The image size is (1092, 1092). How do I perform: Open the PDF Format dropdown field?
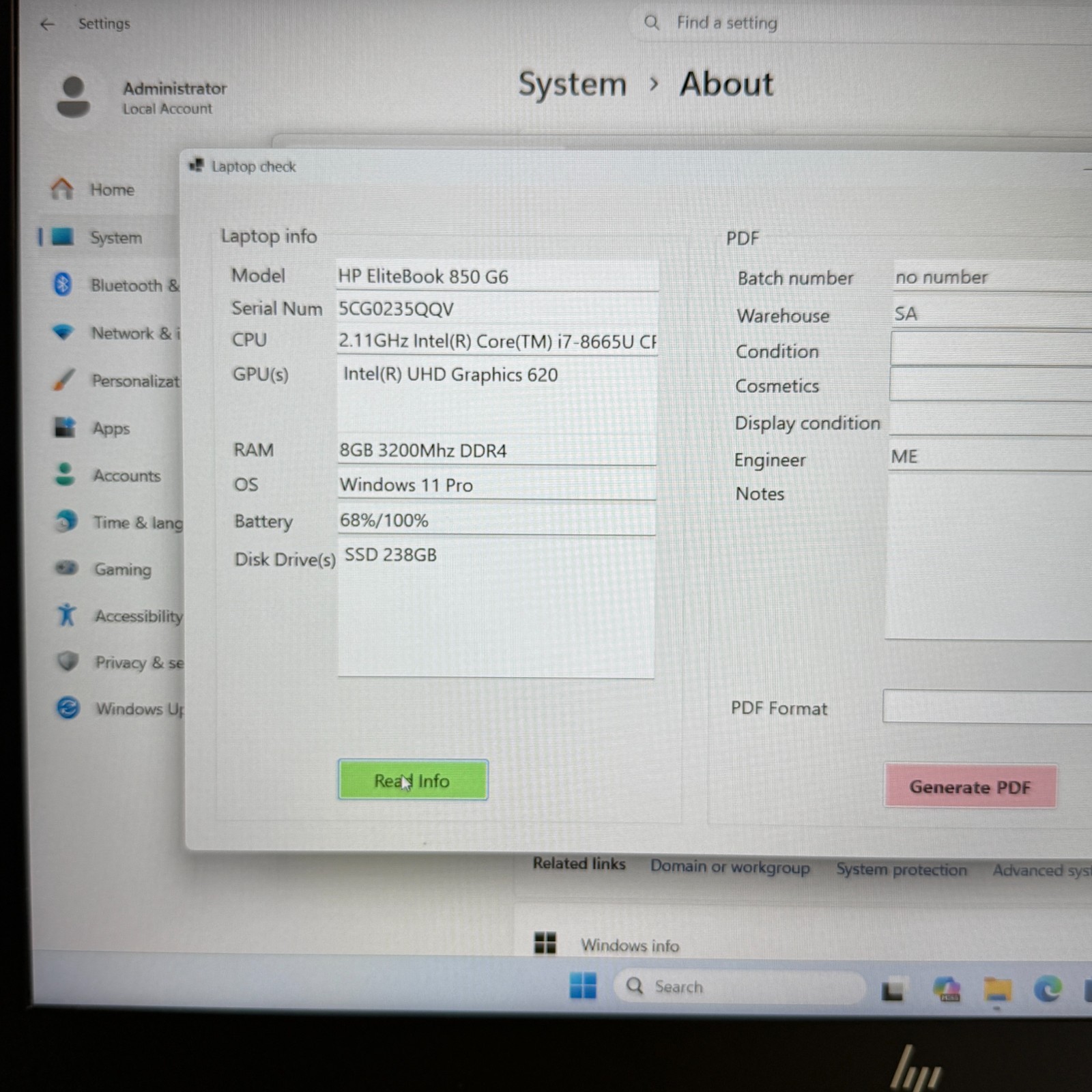[988, 706]
